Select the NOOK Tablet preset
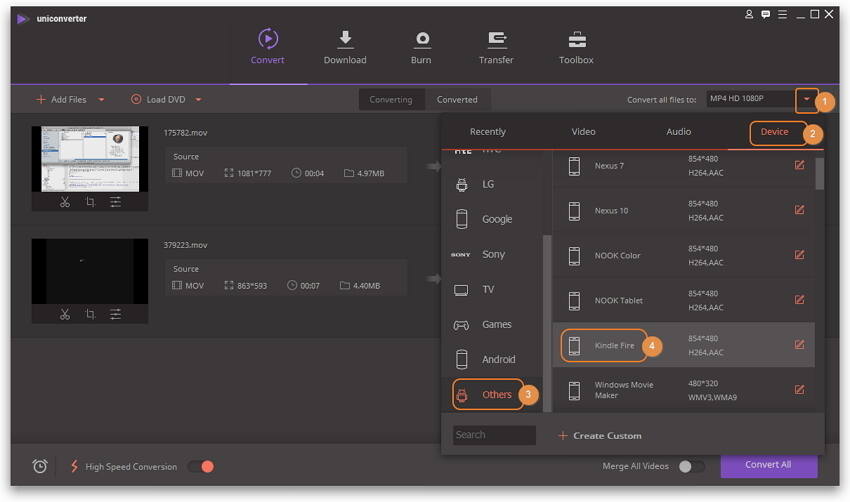This screenshot has height=502, width=850. click(683, 300)
